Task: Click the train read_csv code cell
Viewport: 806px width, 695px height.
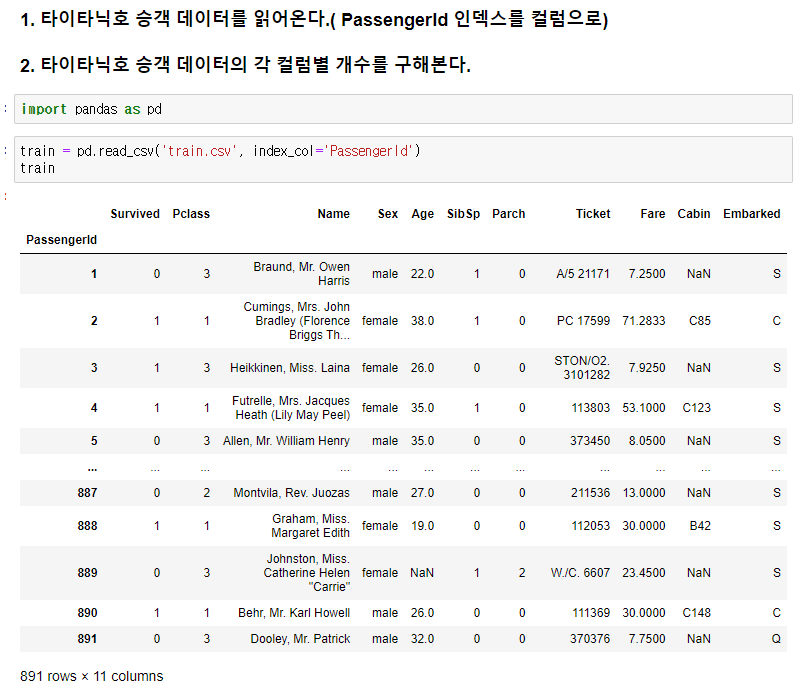Action: [x=403, y=159]
